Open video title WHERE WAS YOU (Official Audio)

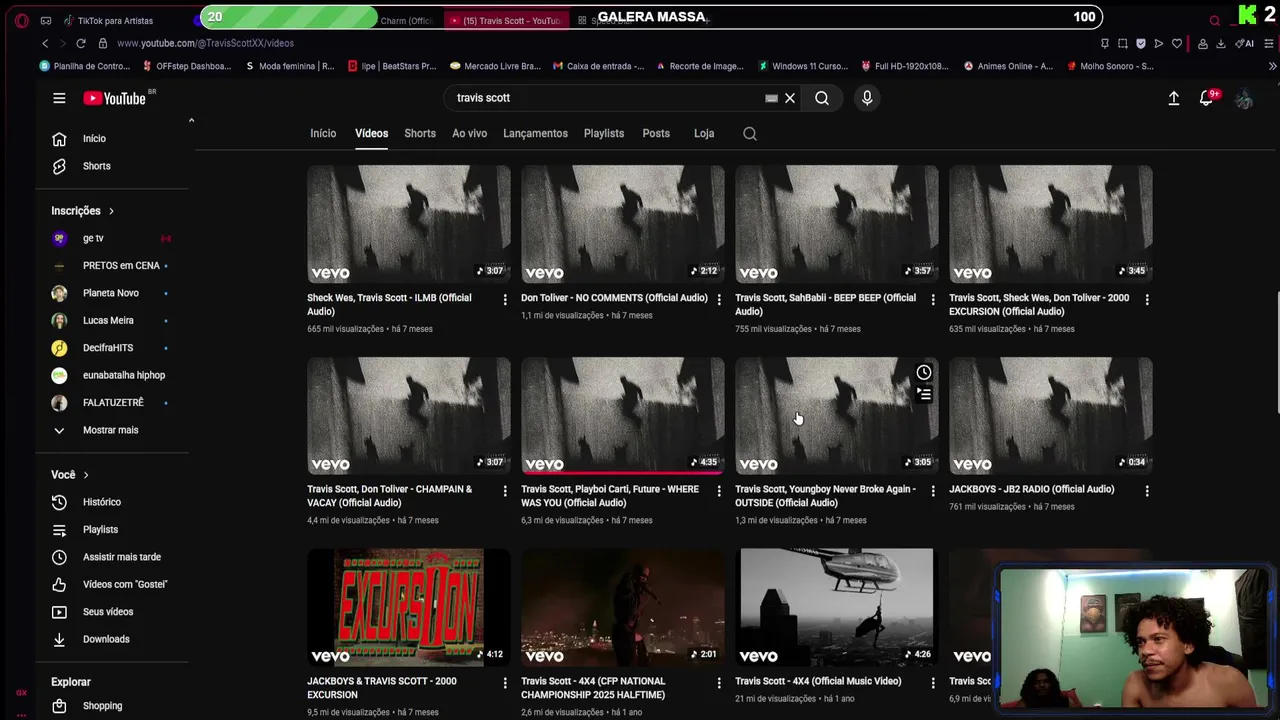coord(610,496)
